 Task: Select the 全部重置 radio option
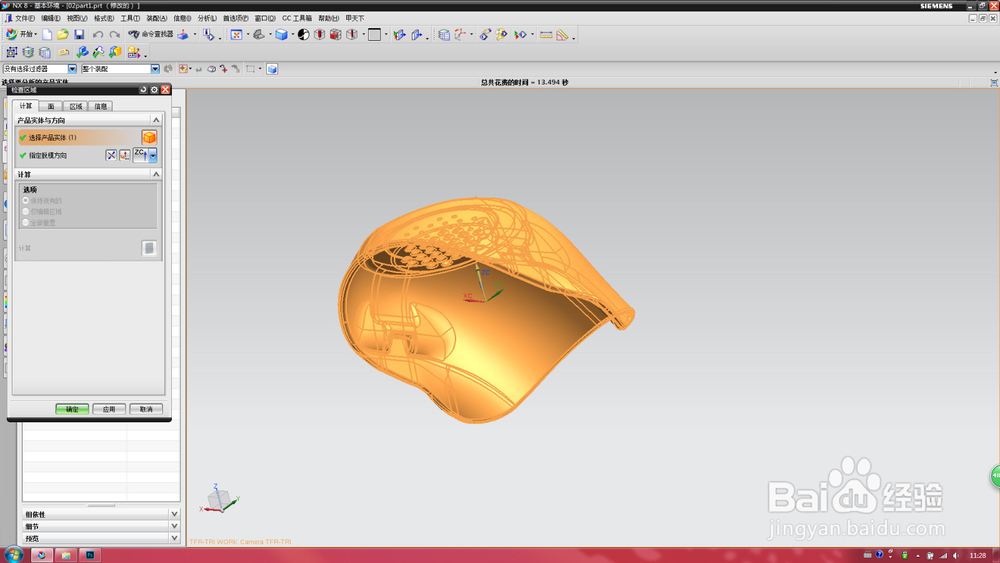tap(26, 223)
